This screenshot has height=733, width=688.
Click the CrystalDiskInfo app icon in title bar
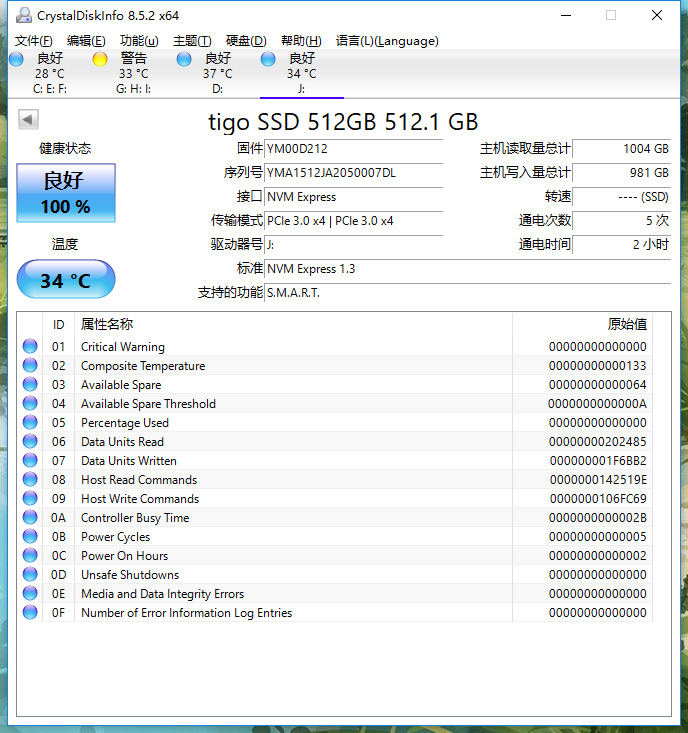click(x=22, y=15)
